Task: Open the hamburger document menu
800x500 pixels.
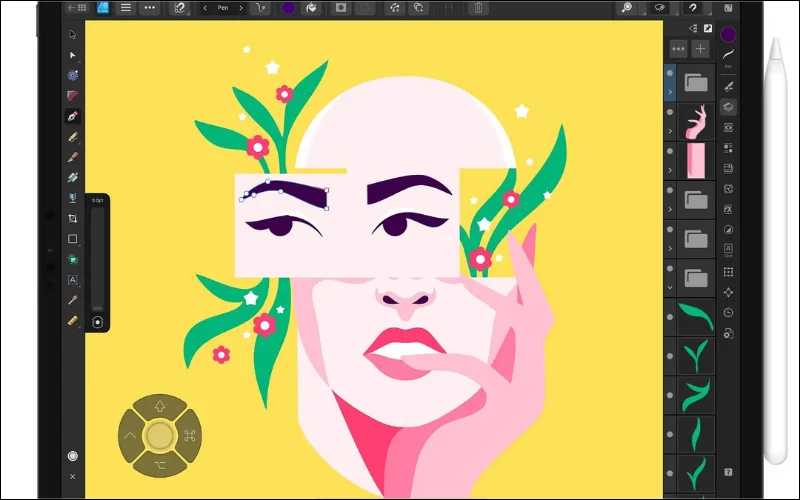Action: point(126,8)
